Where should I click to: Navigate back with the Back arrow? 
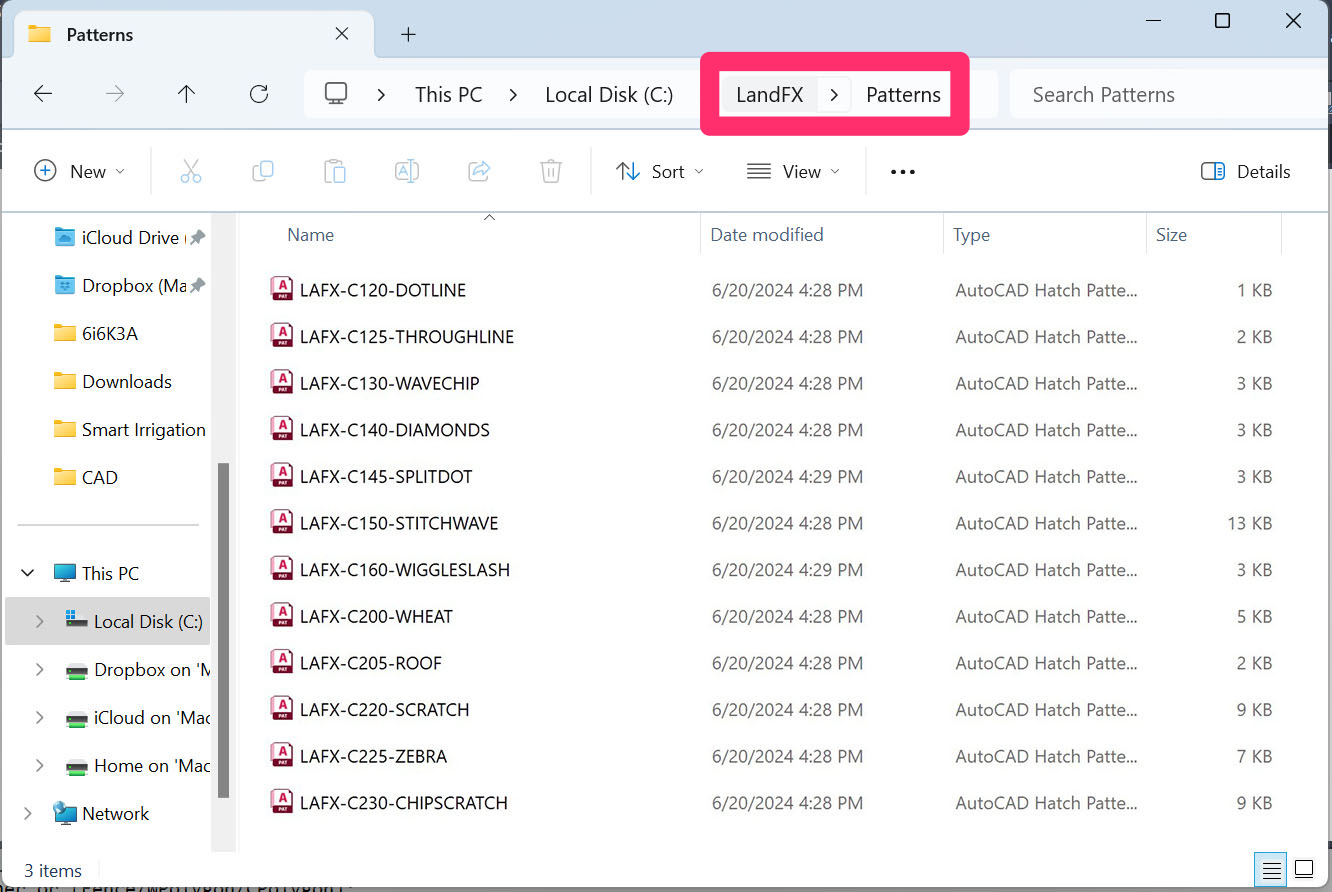click(43, 94)
